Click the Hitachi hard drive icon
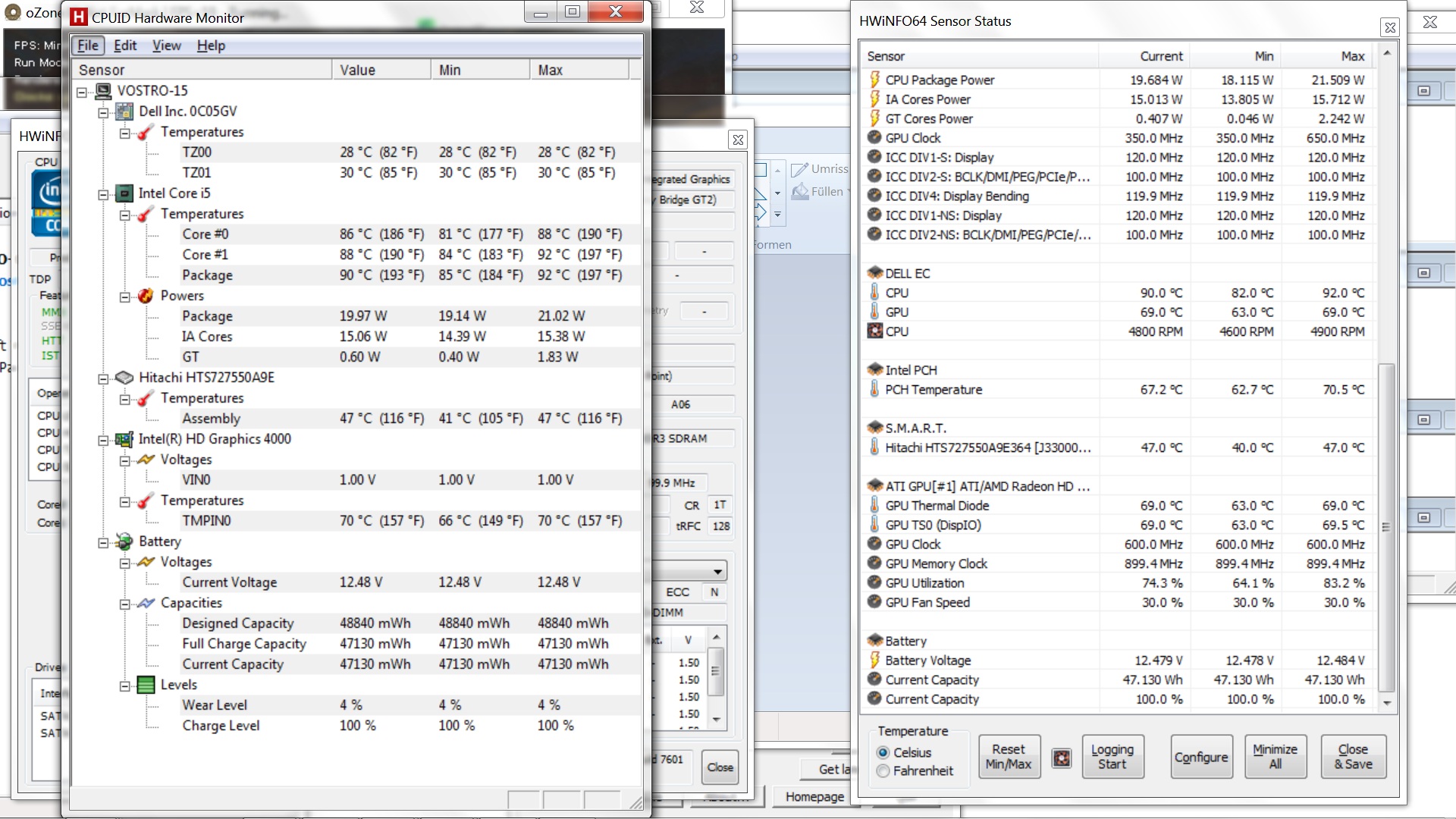Image resolution: width=1456 pixels, height=819 pixels. coord(124,378)
